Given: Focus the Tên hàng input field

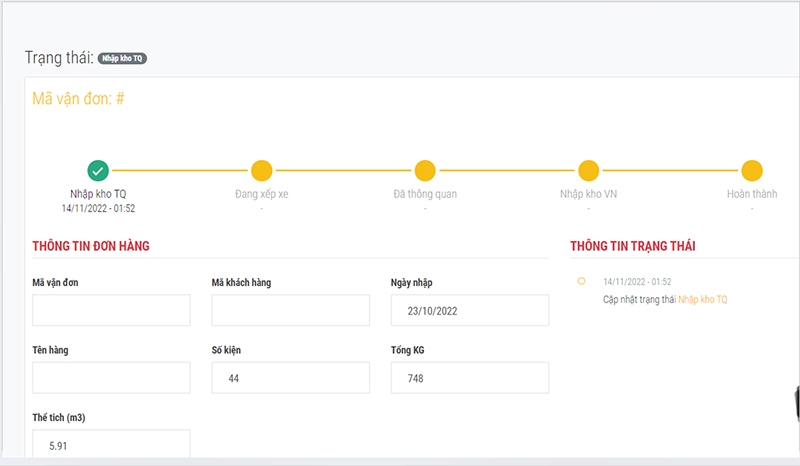Looking at the screenshot, I should tap(111, 378).
